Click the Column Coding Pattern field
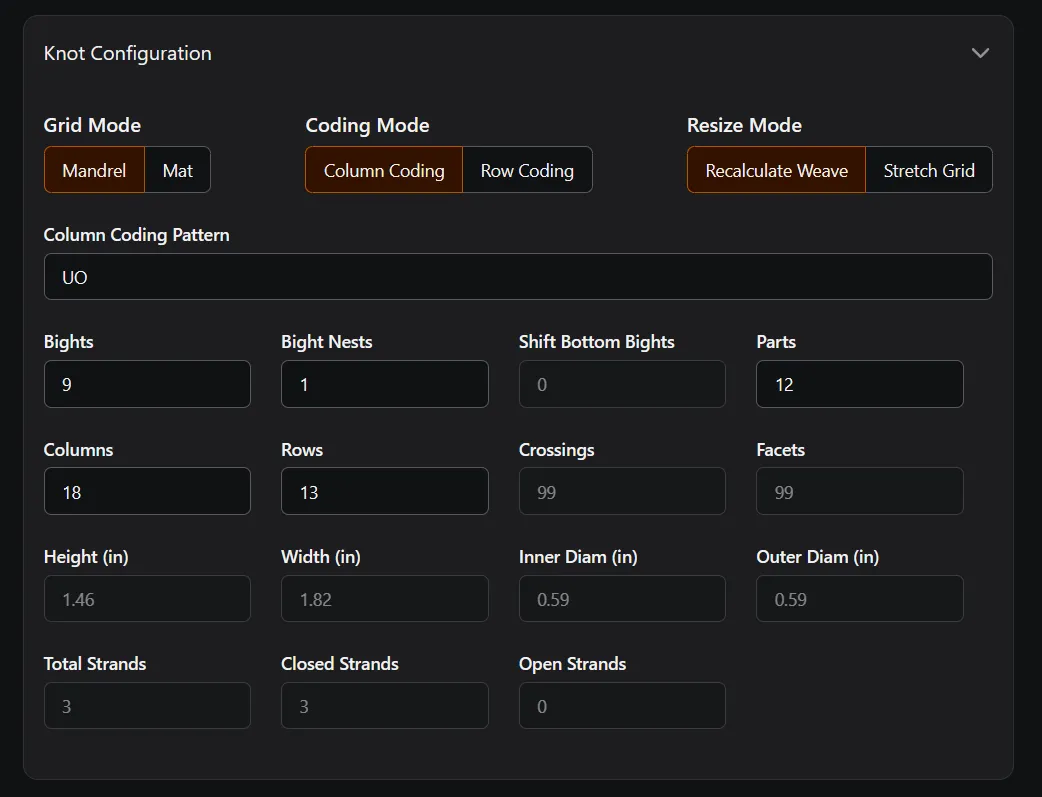Viewport: 1042px width, 797px height. pos(518,277)
